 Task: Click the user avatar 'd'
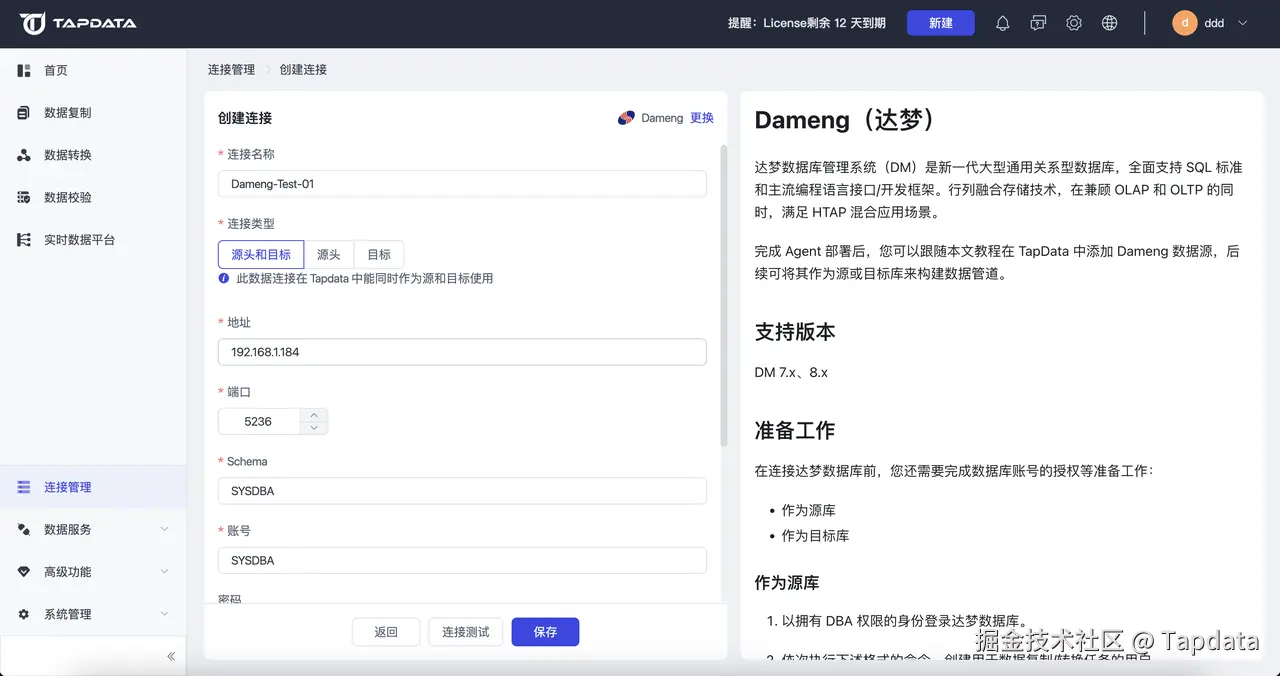coord(1185,23)
